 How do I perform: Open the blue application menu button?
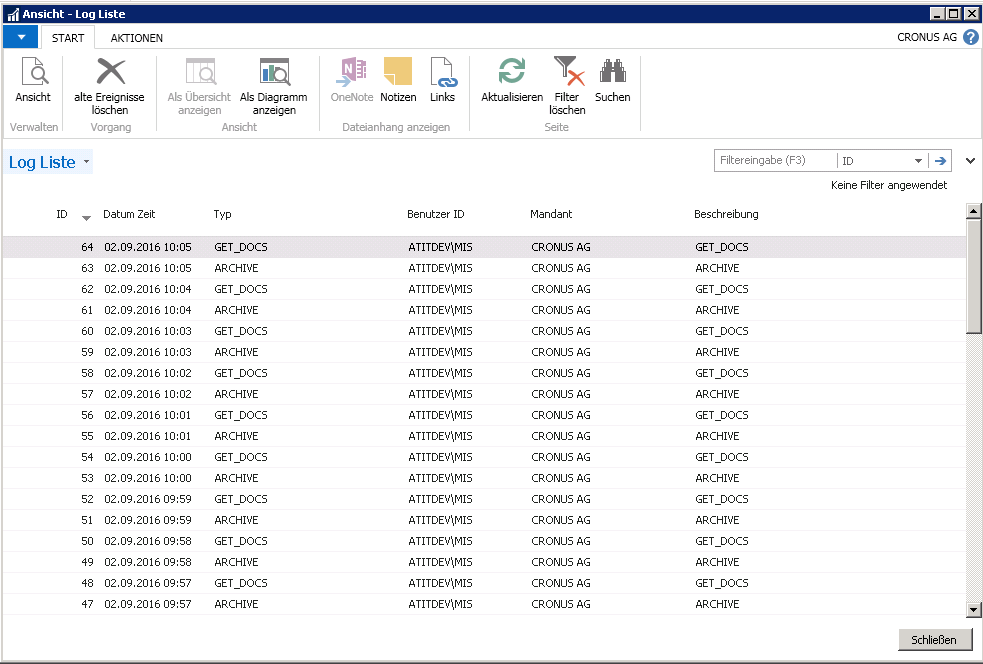pos(20,36)
